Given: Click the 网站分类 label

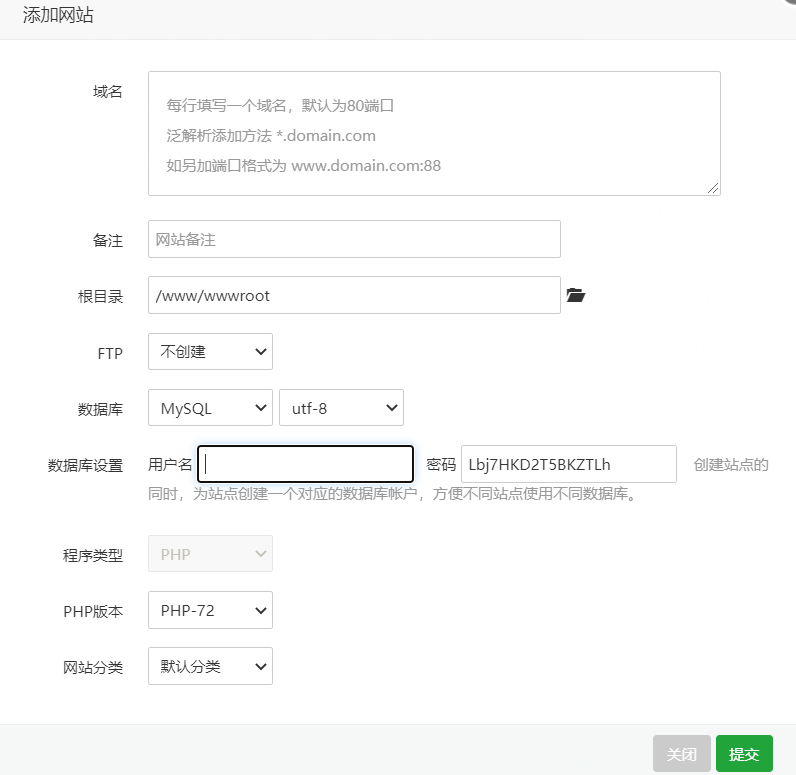Looking at the screenshot, I should point(93,667).
